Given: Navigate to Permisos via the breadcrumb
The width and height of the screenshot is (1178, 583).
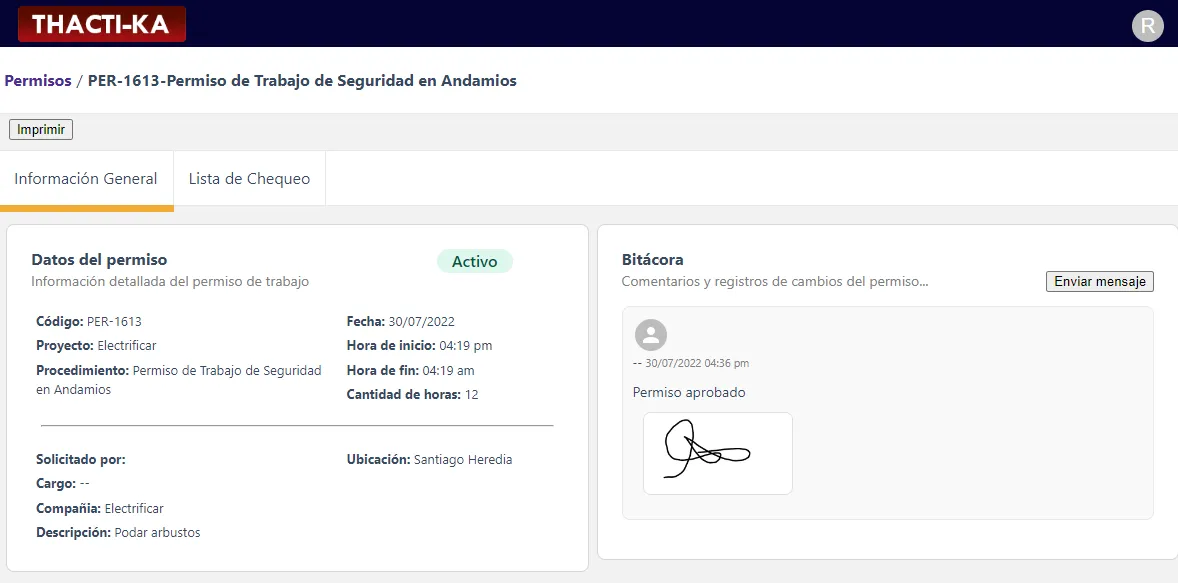Looking at the screenshot, I should pos(37,80).
